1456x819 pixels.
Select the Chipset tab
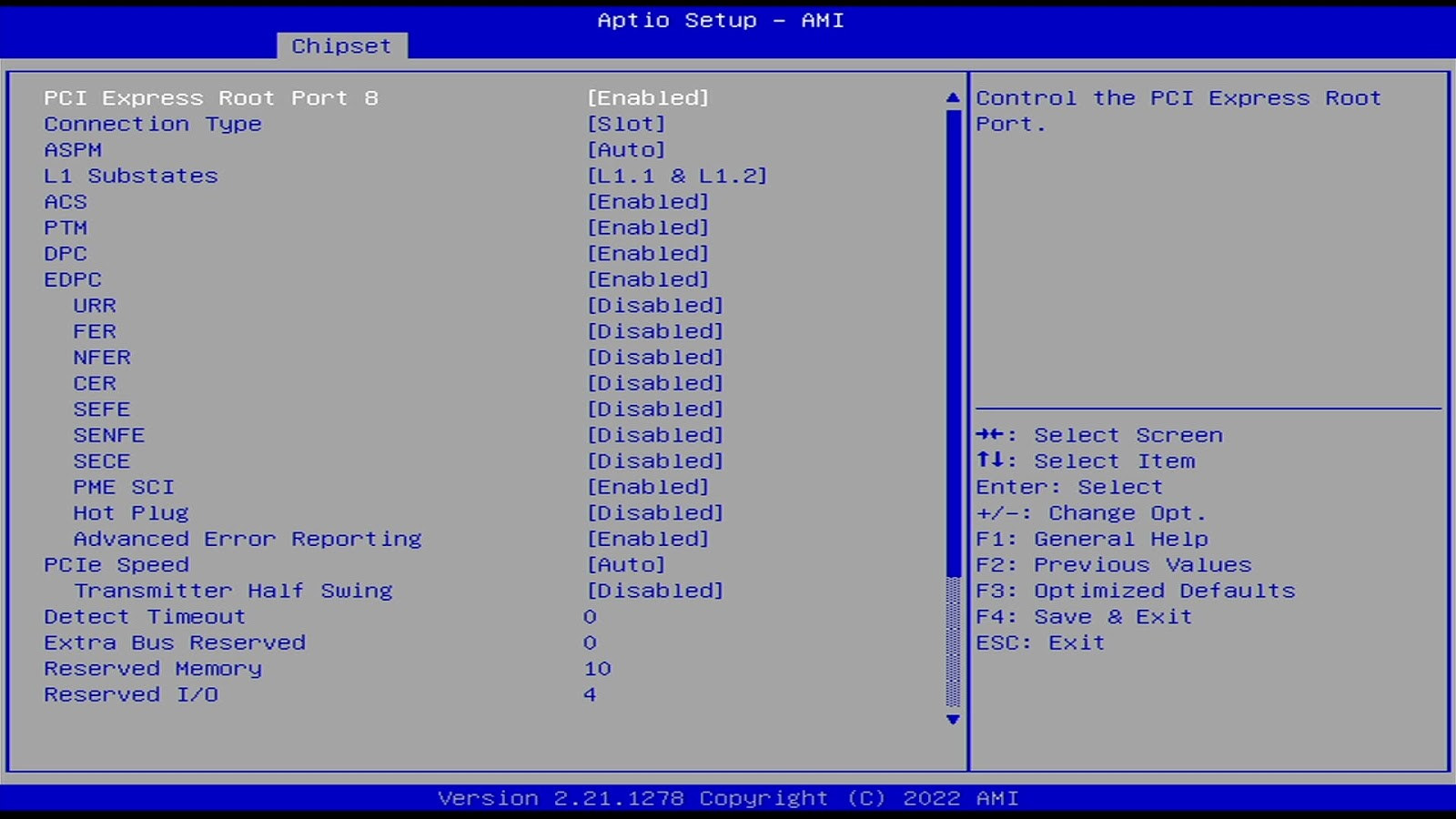coord(341,45)
